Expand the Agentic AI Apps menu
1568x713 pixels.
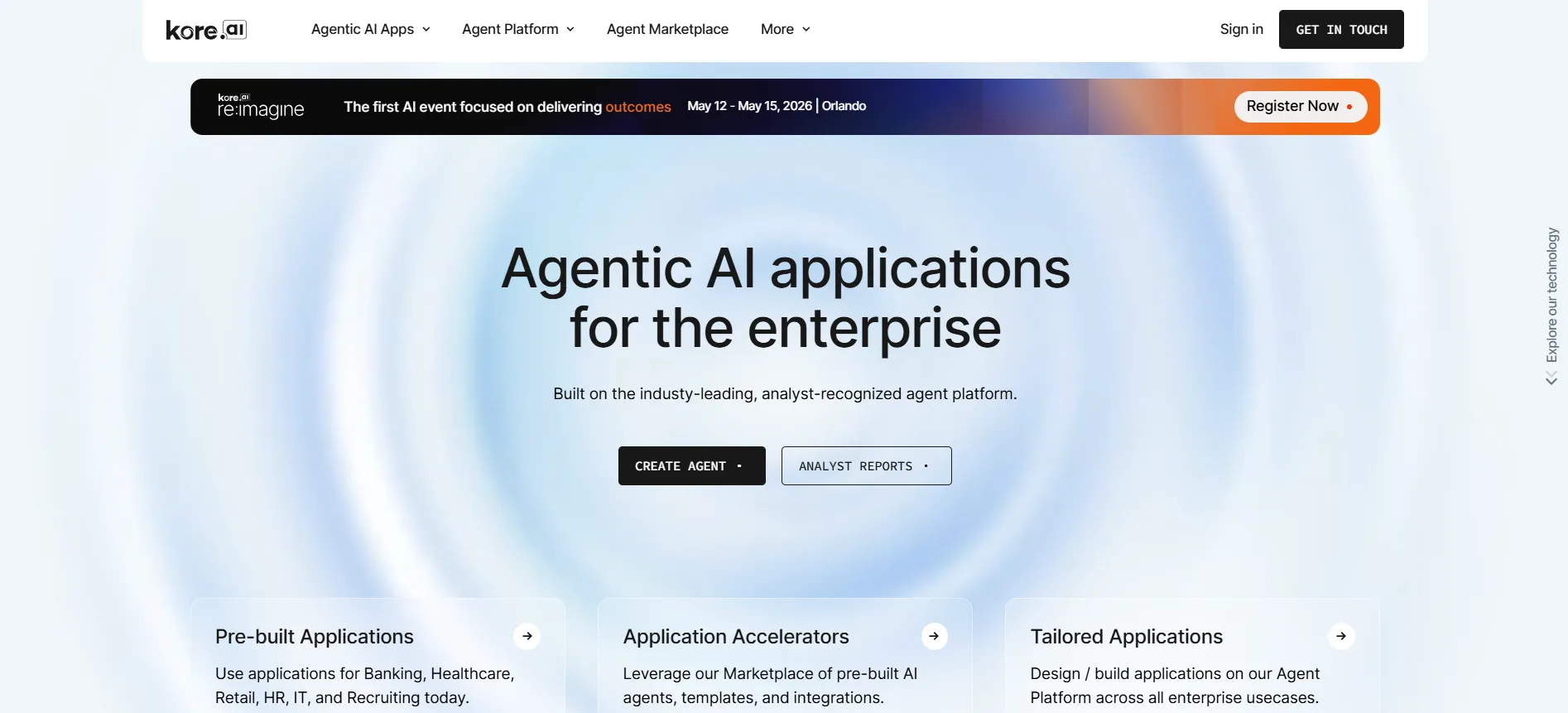(x=371, y=29)
